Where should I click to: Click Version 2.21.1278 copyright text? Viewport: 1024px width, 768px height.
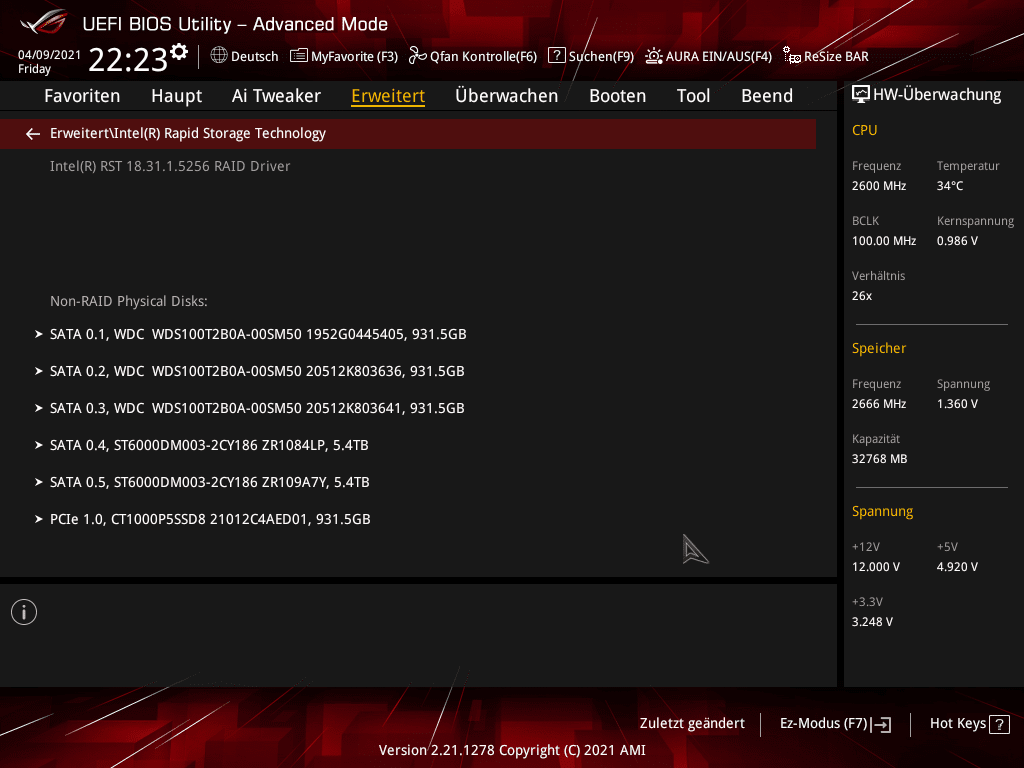coord(512,750)
